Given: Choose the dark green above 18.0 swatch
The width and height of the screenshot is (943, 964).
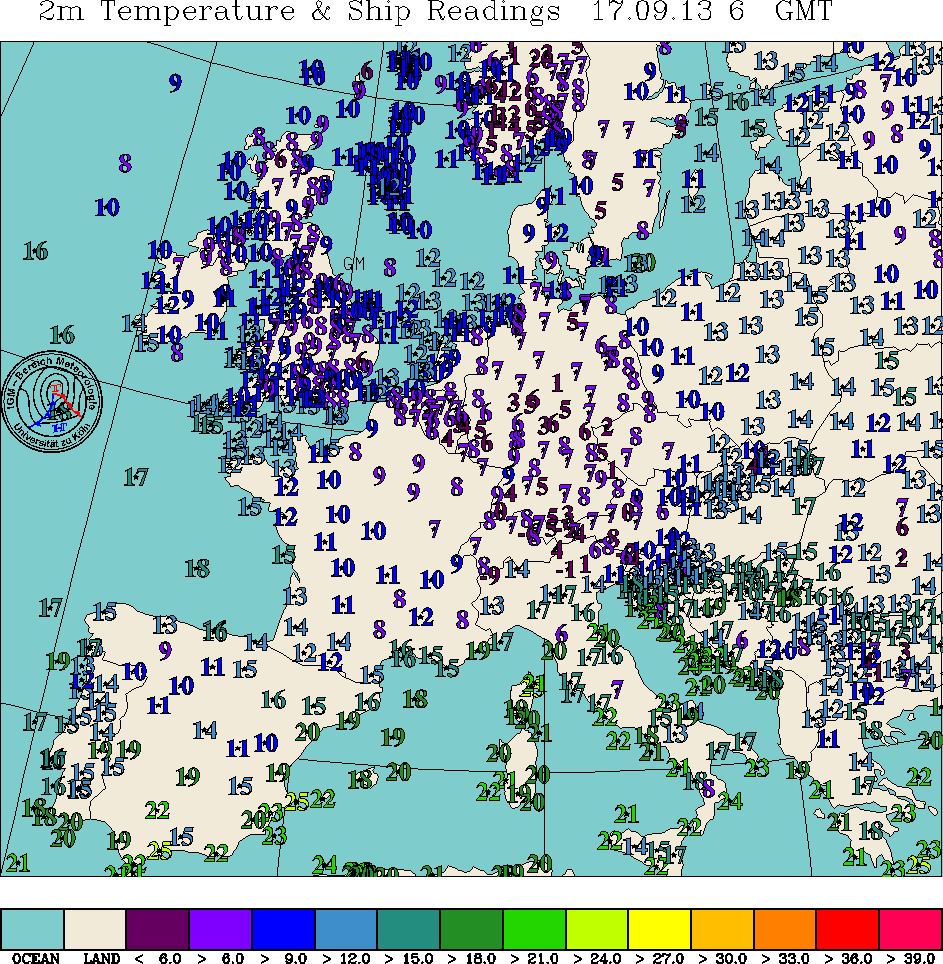Looking at the screenshot, I should (472, 929).
